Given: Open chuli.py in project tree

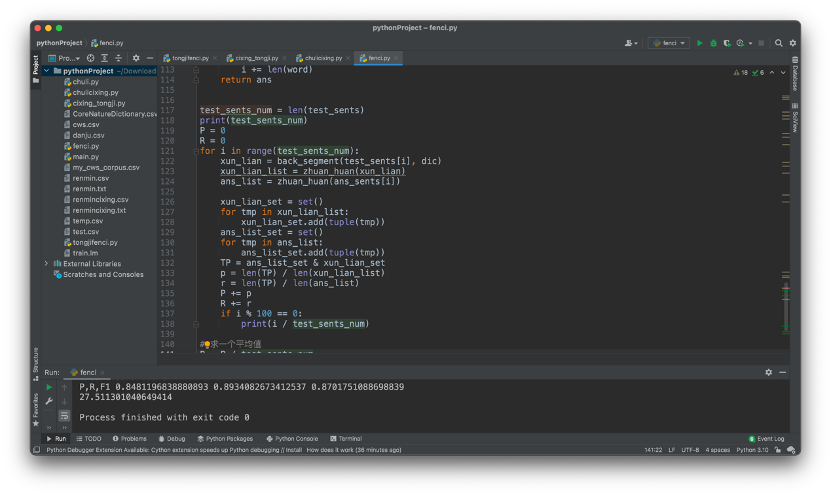Looking at the screenshot, I should click(81, 82).
